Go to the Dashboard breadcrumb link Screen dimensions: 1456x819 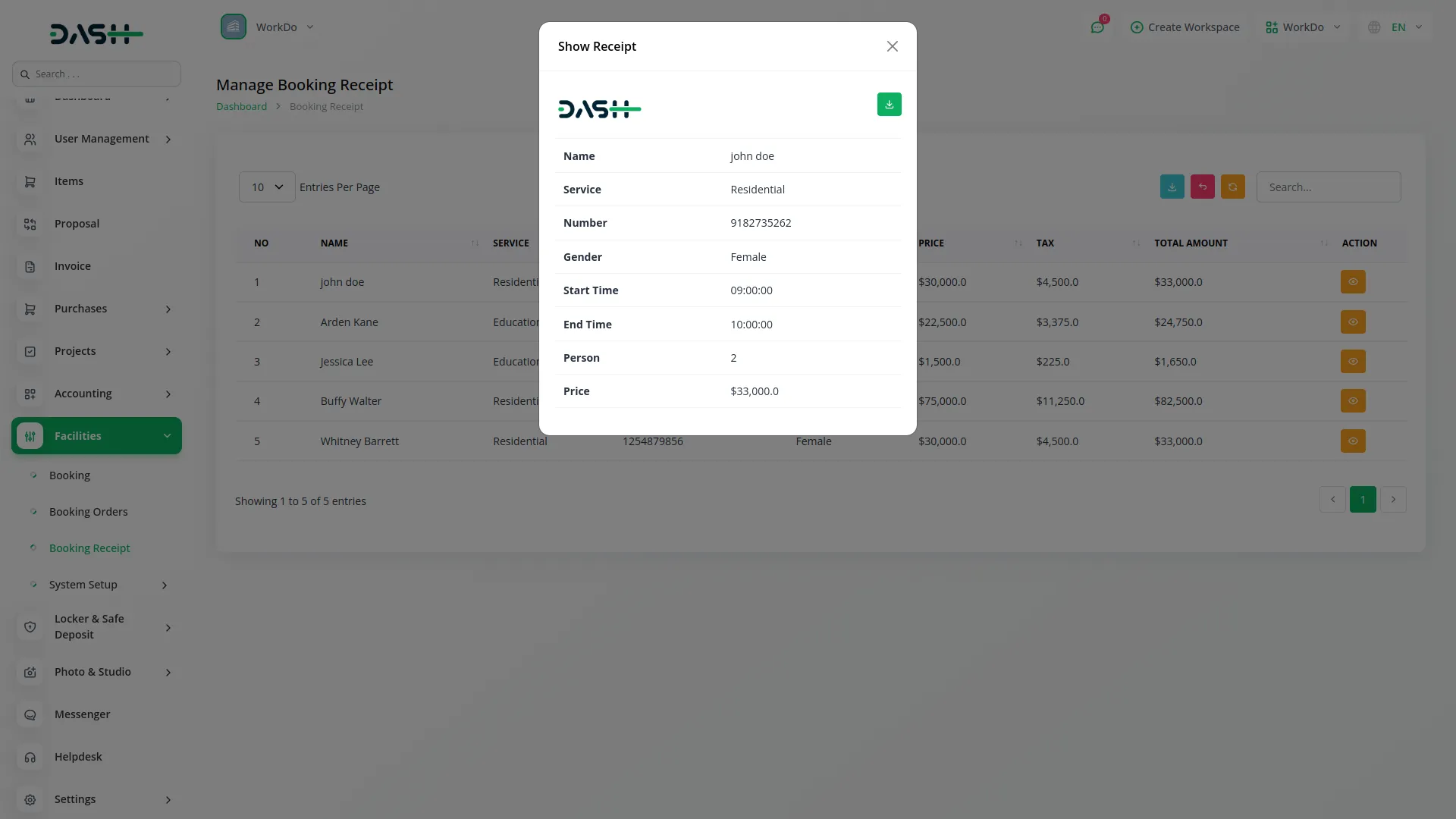pyautogui.click(x=241, y=107)
